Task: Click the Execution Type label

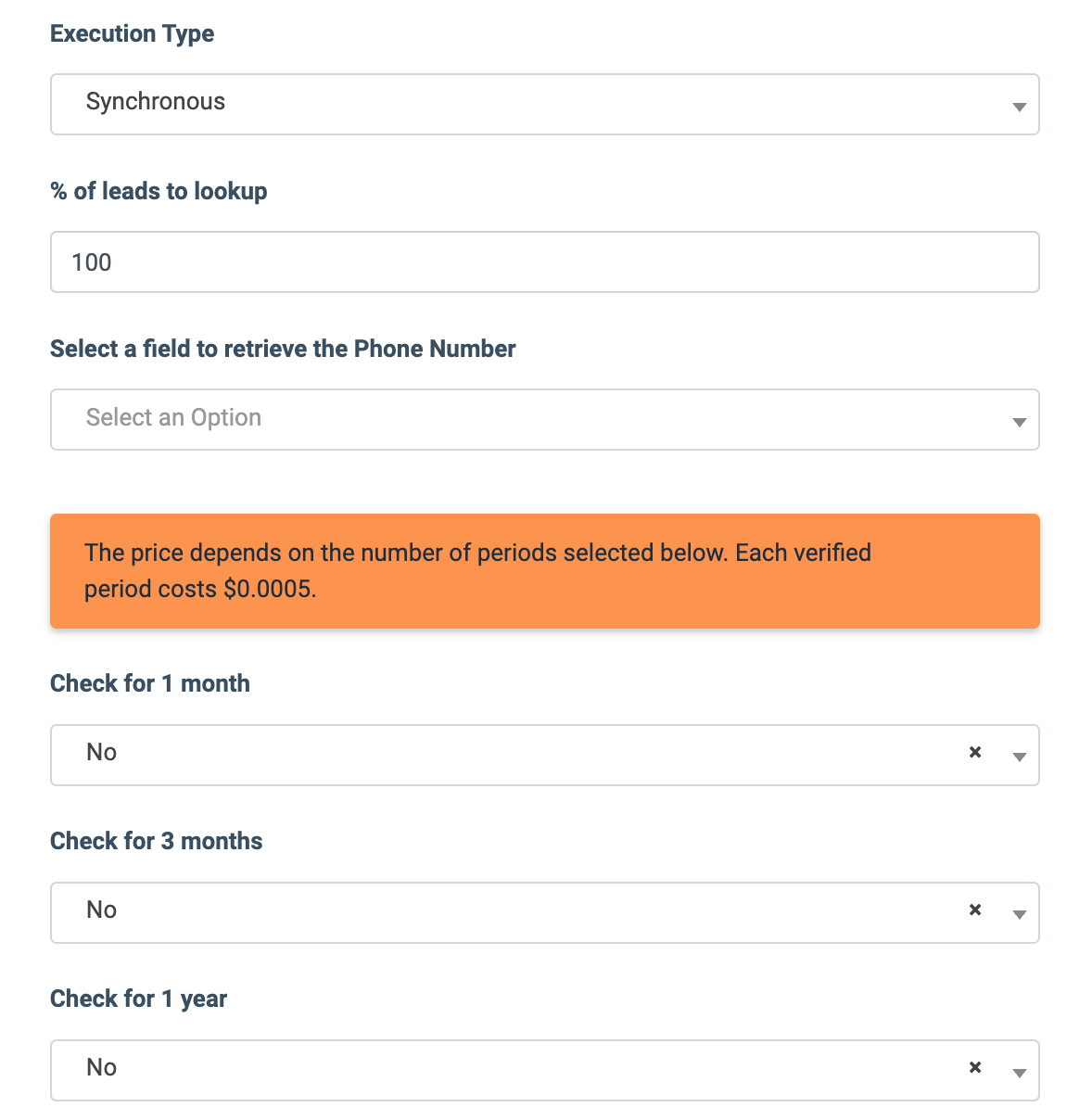Action: click(133, 34)
